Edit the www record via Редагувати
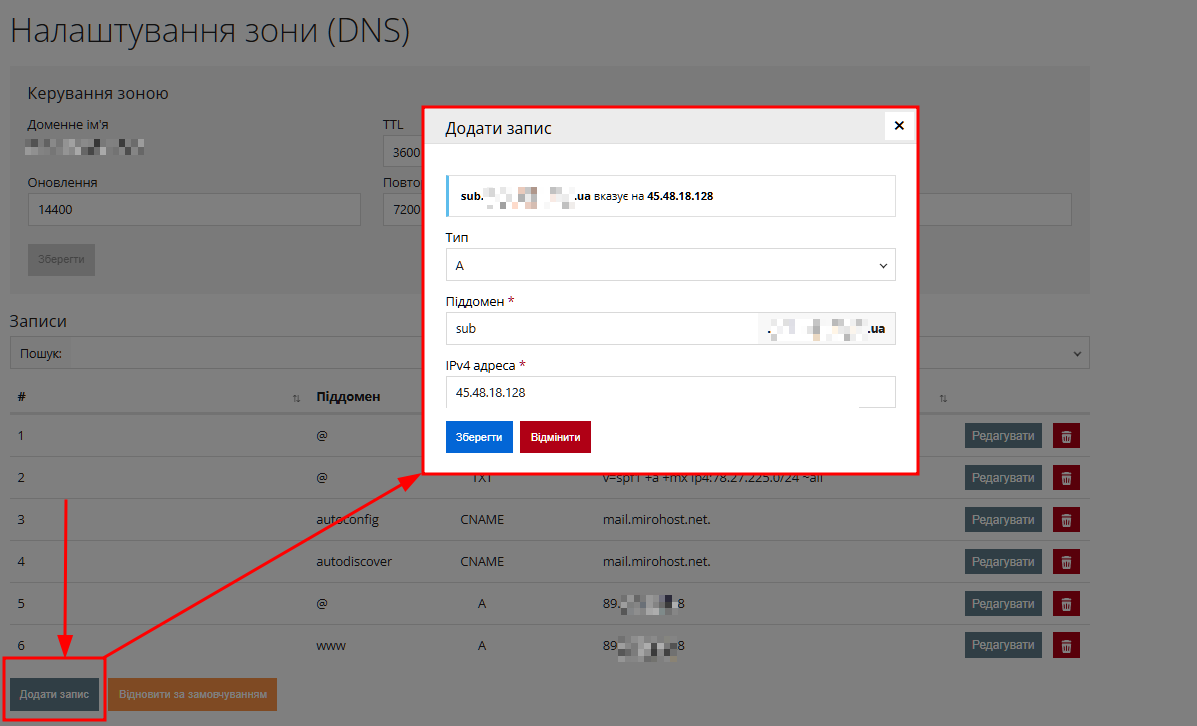1197x726 pixels. point(1002,644)
